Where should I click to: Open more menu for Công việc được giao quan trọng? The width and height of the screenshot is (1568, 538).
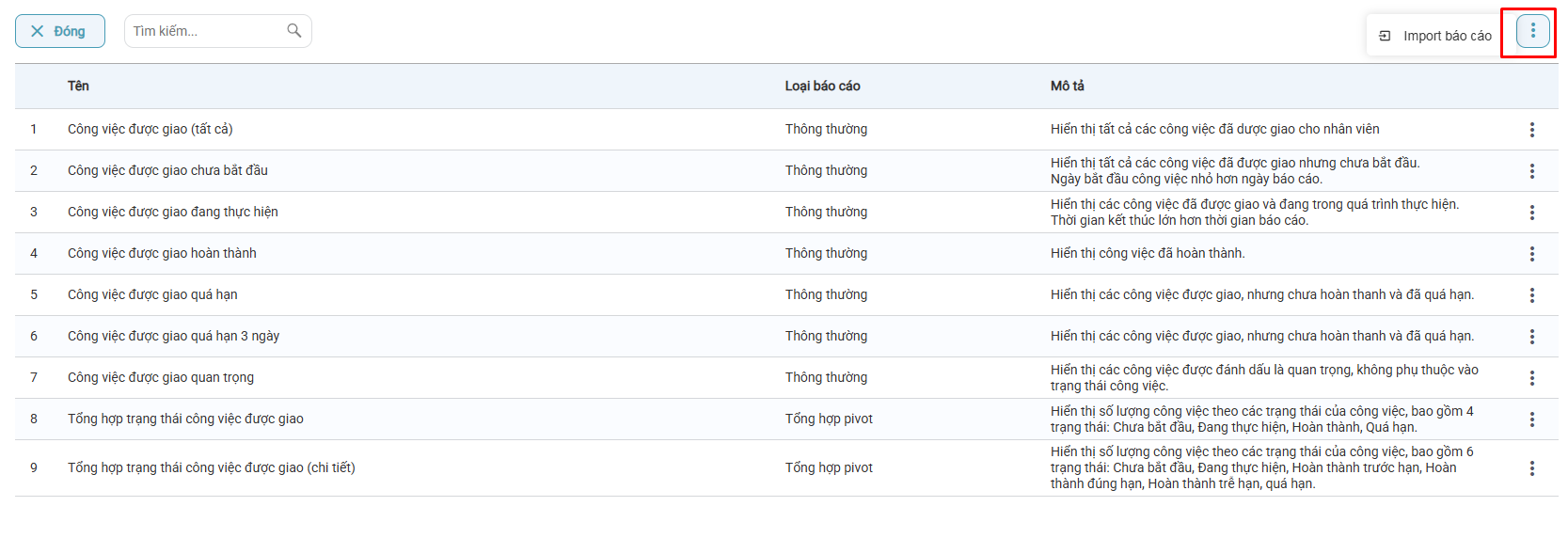[x=1531, y=378]
